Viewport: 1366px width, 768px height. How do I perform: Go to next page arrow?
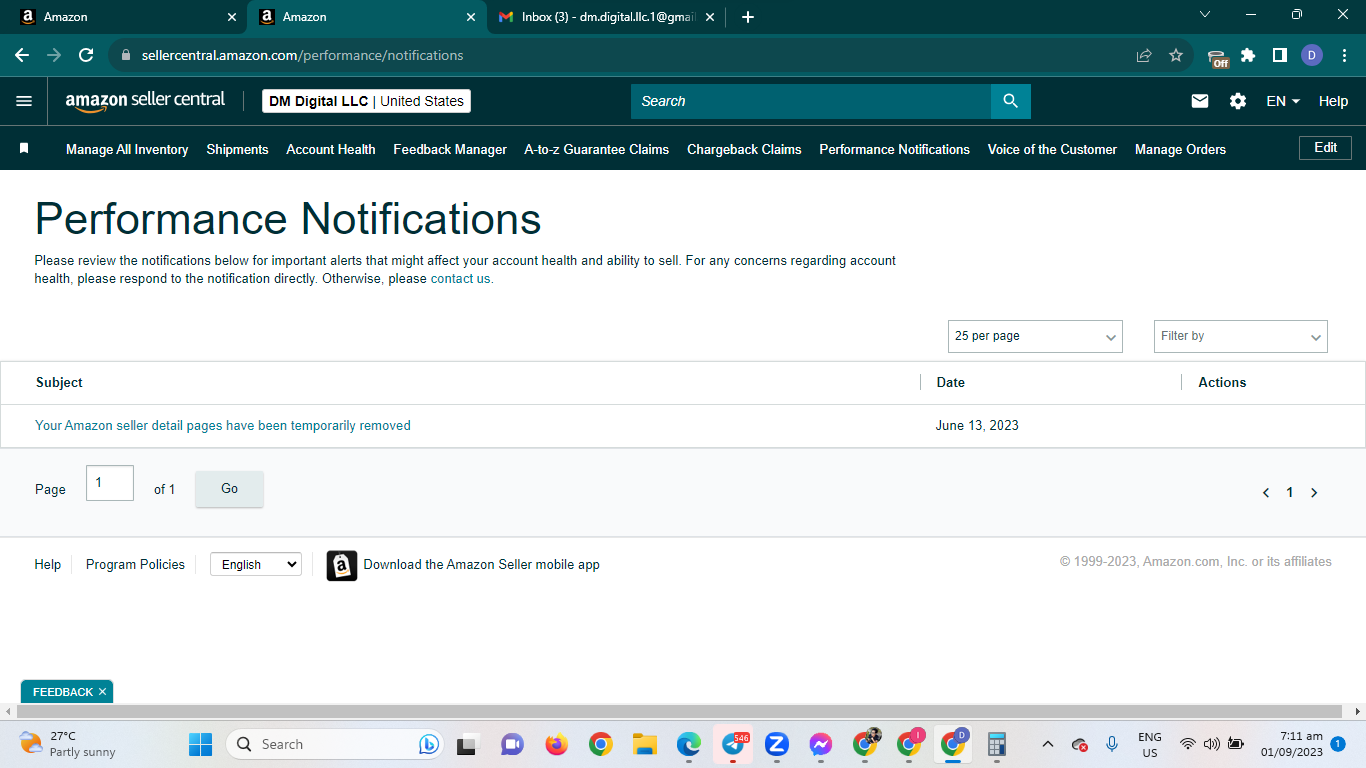click(1314, 492)
